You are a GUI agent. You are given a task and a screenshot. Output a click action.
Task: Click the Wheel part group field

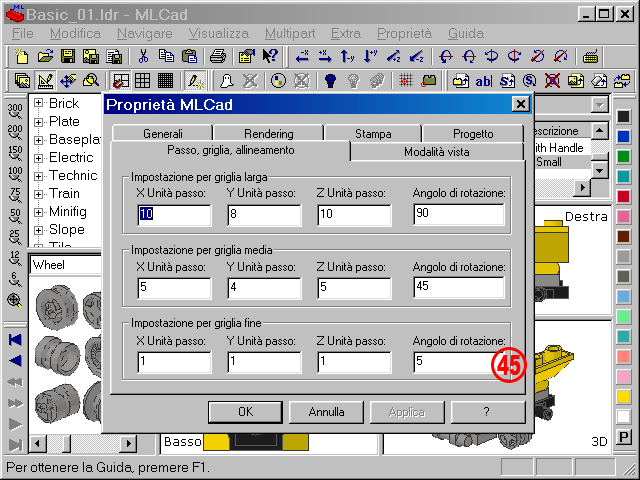pos(66,265)
